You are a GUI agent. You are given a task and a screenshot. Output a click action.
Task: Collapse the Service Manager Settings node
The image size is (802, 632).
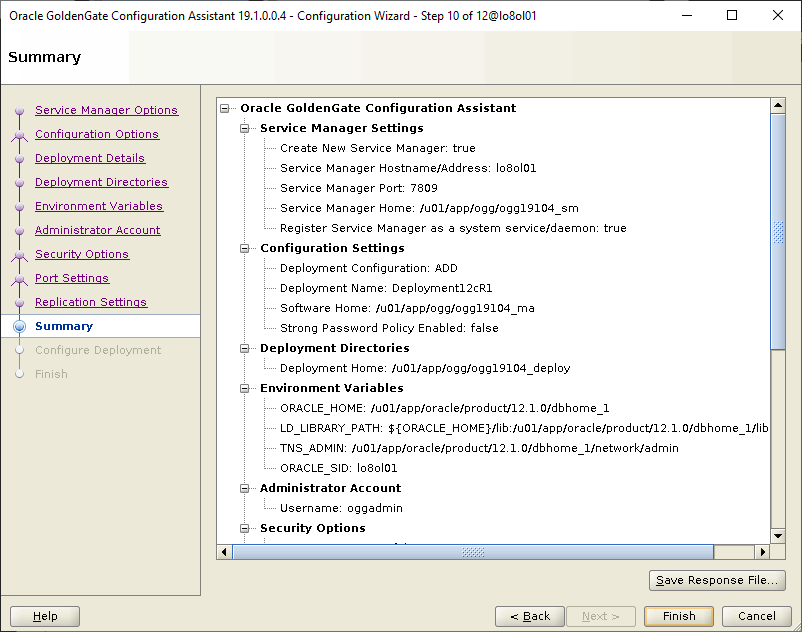[x=245, y=128]
